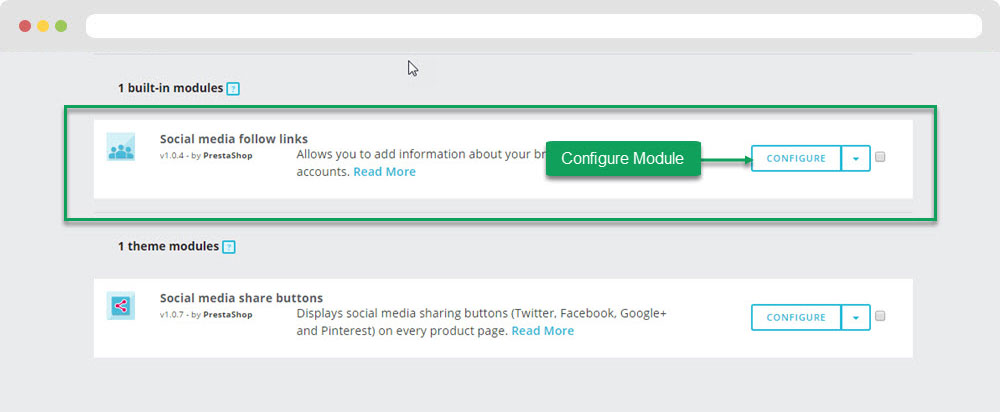Click the Social media follow links title
The image size is (1000, 412).
234,139
